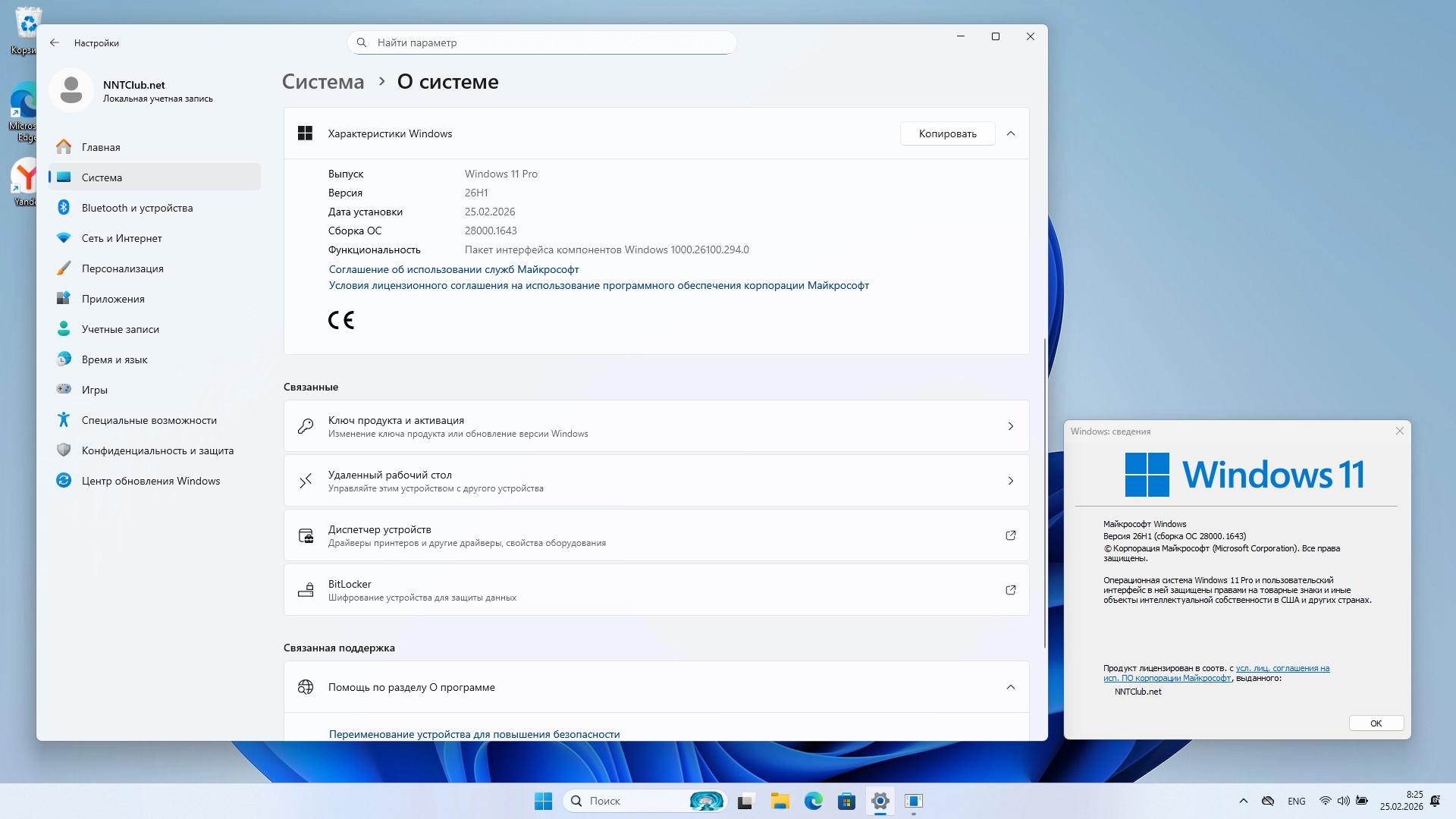Click the Settings back arrow
Image resolution: width=1456 pixels, height=819 pixels.
55,42
